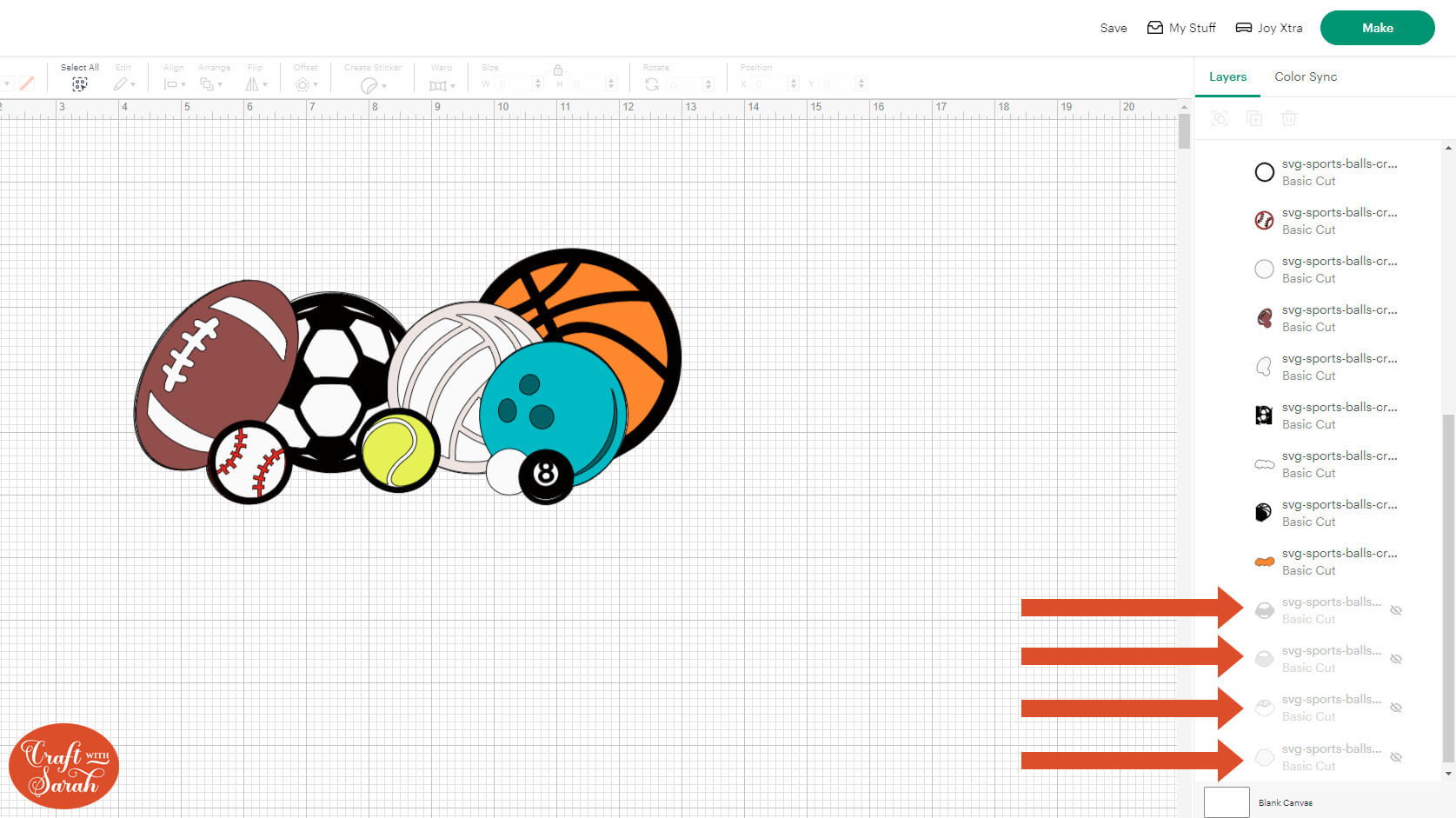Viewport: 1456px width, 818px height.
Task: Show the third hidden svg-sports-balls layer
Action: point(1396,708)
